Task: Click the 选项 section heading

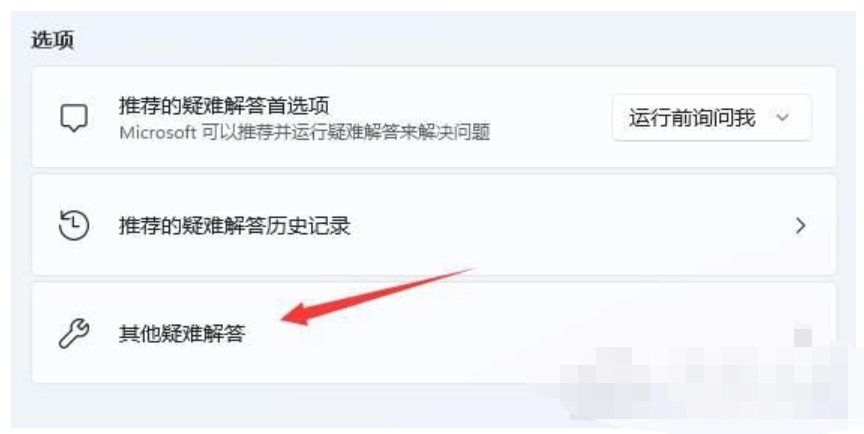Action: click(52, 40)
